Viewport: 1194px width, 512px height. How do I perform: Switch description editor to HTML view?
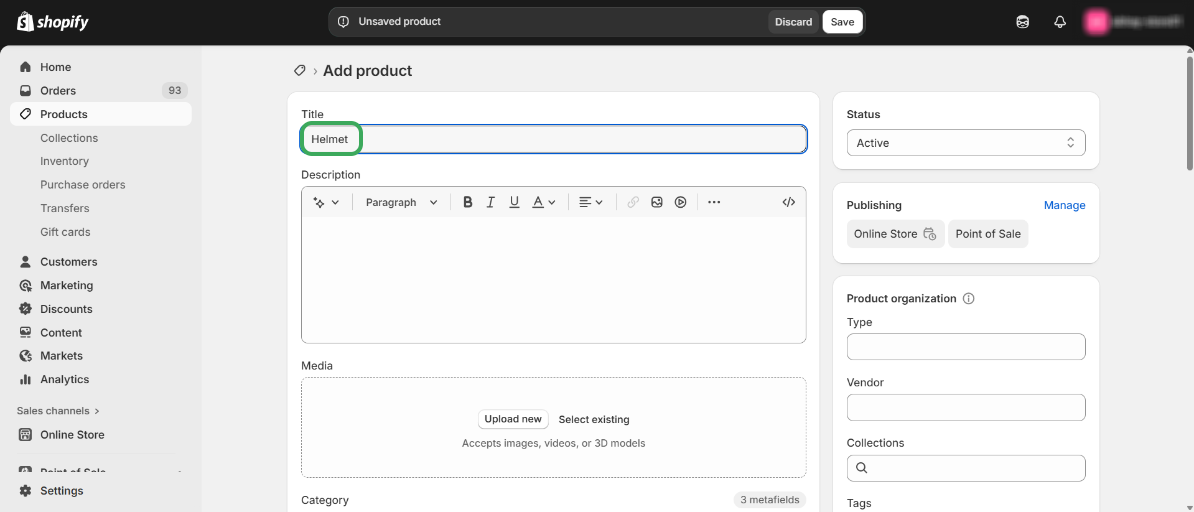pos(789,202)
